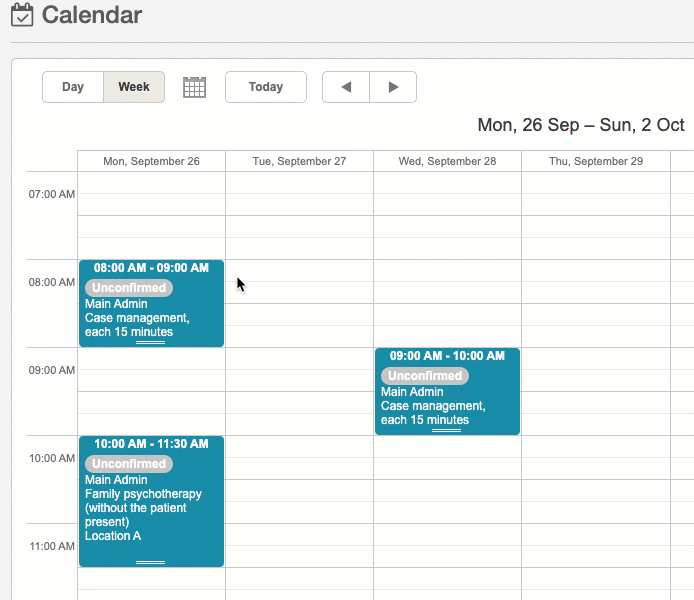The width and height of the screenshot is (694, 600).
Task: Select the Thu, September 29 column header
Action: coord(595,161)
